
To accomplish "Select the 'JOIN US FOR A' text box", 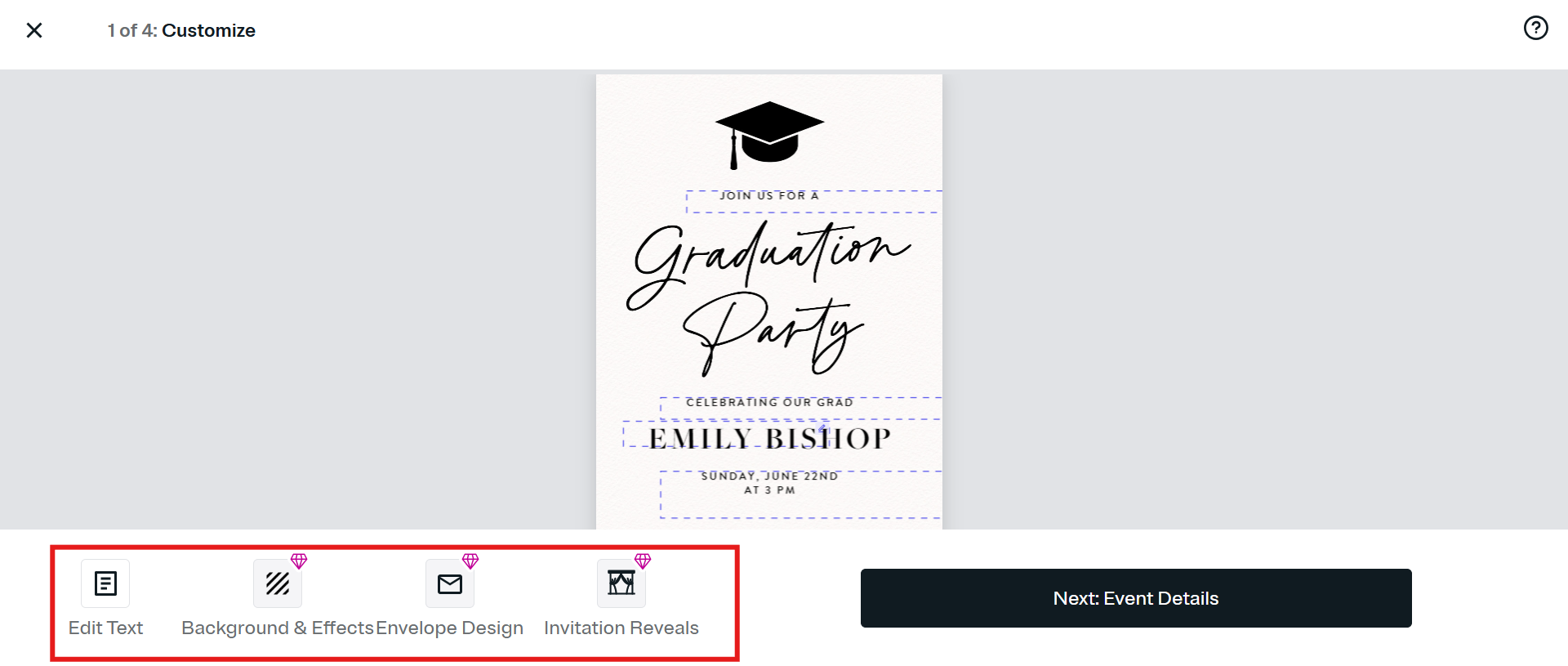I will click(x=769, y=196).
